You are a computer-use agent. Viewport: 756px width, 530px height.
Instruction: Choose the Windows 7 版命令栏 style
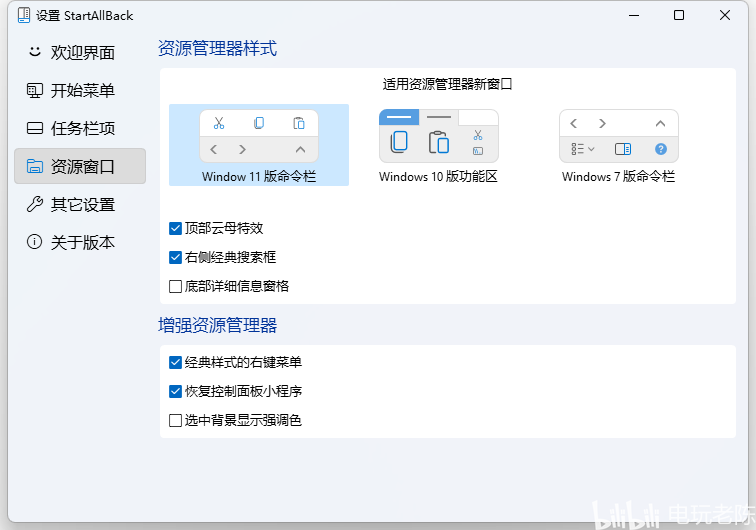coord(619,145)
